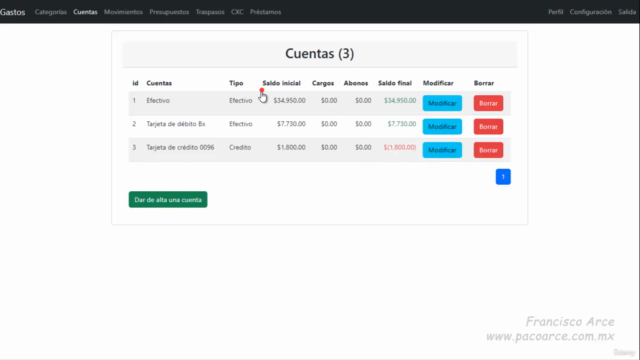Viewport: 640px width, 360px height.
Task: Modify the Tarjeta de débito Bx account
Action: coord(442,127)
